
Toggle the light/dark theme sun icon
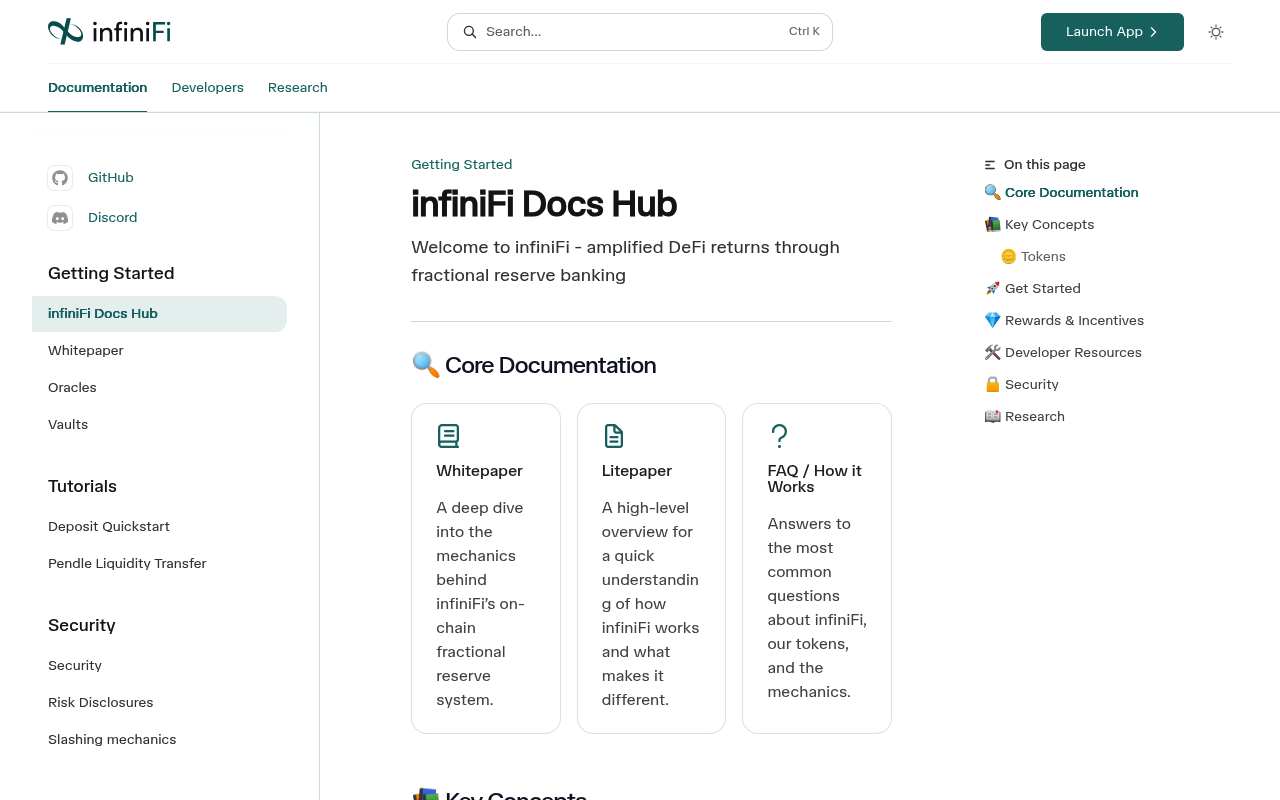point(1216,32)
